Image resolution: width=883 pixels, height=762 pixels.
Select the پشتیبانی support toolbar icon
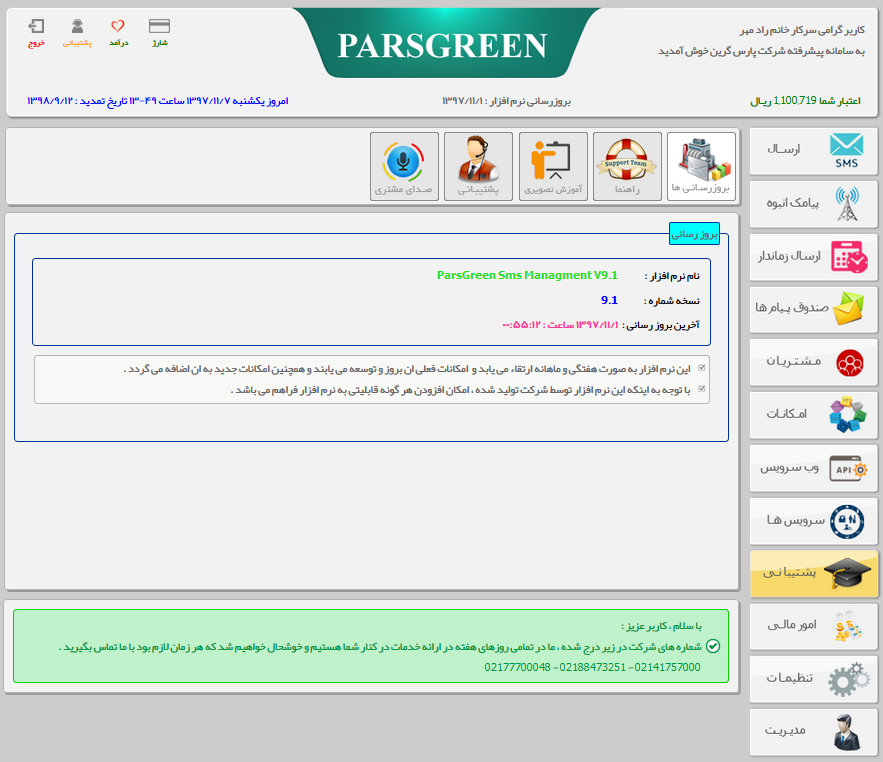point(479,164)
